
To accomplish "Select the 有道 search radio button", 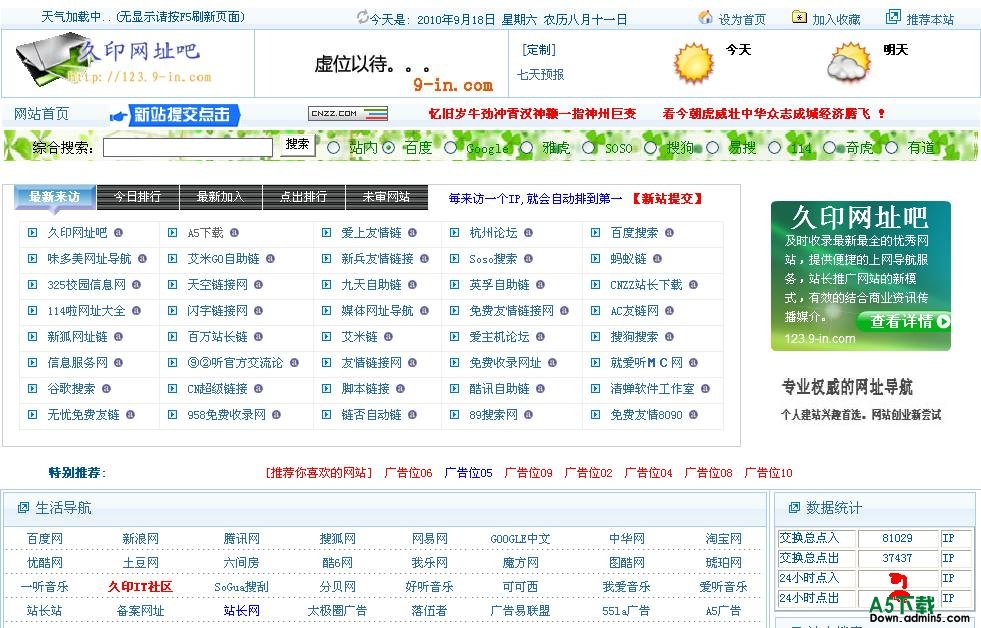I will point(892,148).
